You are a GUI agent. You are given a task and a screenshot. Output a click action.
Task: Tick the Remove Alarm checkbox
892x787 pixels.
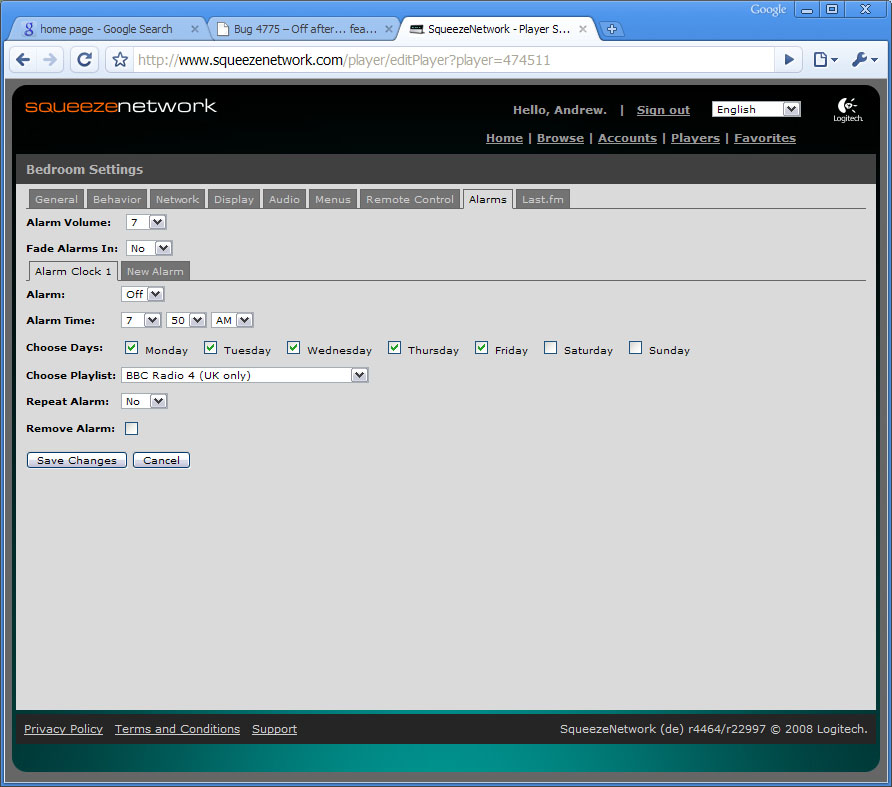[132, 429]
